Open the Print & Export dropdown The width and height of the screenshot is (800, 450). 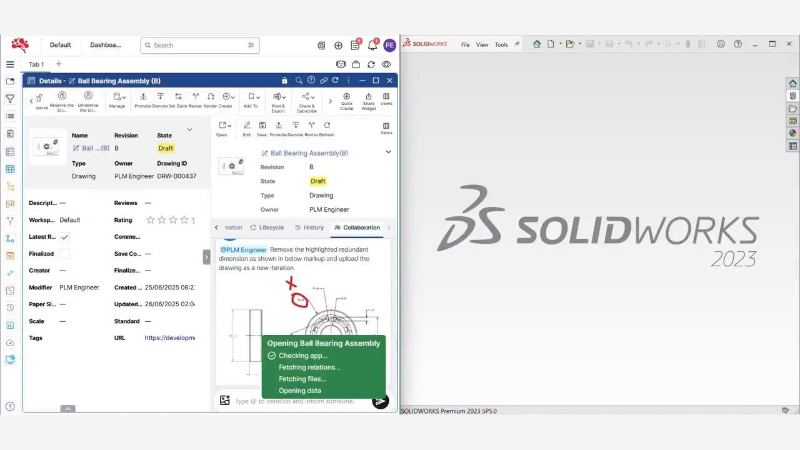pos(278,99)
